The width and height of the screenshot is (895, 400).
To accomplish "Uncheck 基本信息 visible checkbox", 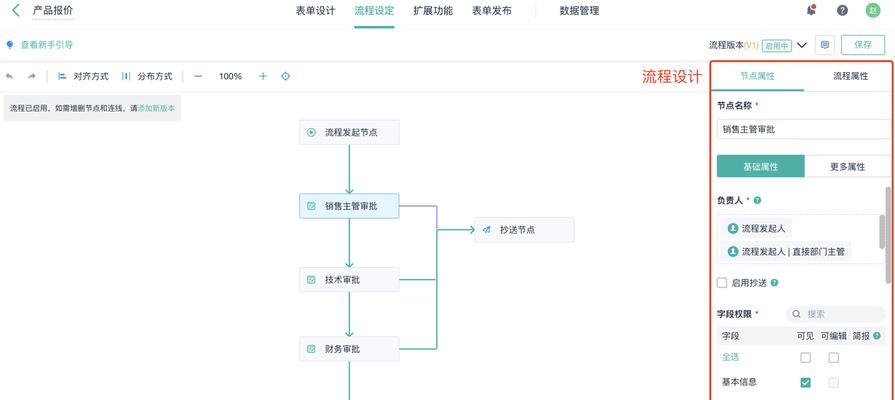I will [805, 382].
